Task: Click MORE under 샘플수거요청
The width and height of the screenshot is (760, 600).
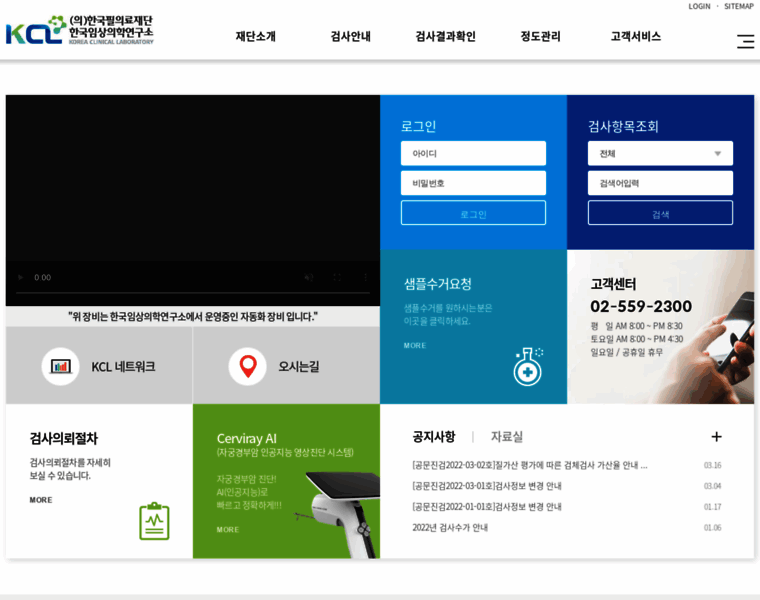Action: click(415, 346)
